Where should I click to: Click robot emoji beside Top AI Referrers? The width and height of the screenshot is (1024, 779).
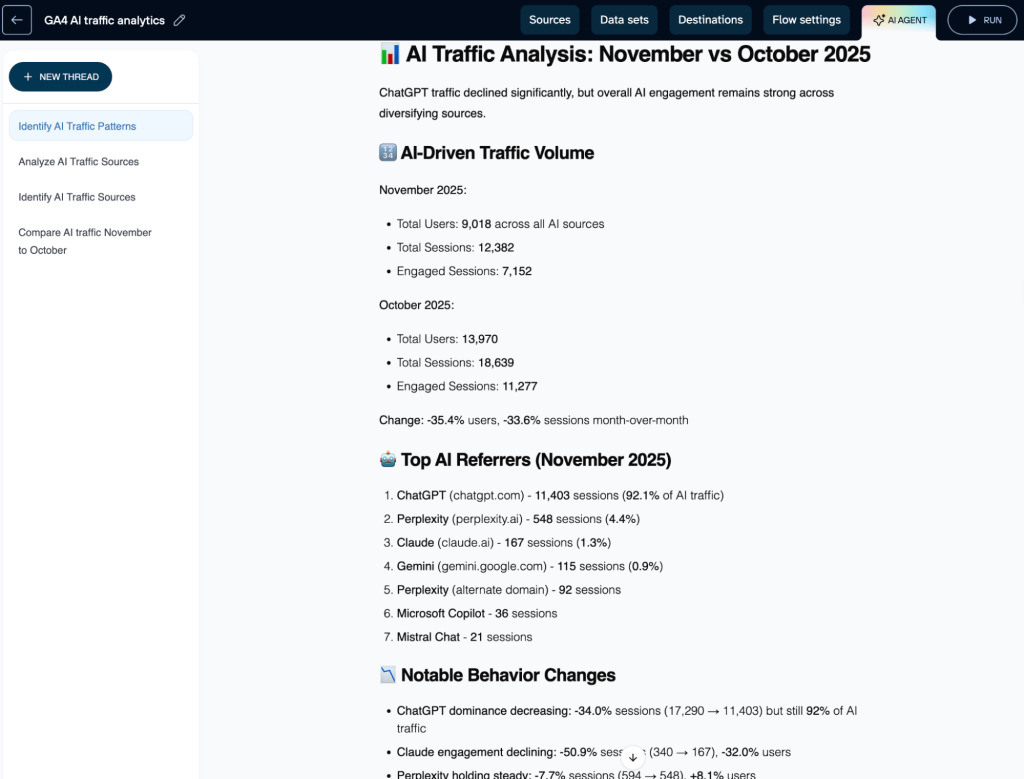(388, 460)
